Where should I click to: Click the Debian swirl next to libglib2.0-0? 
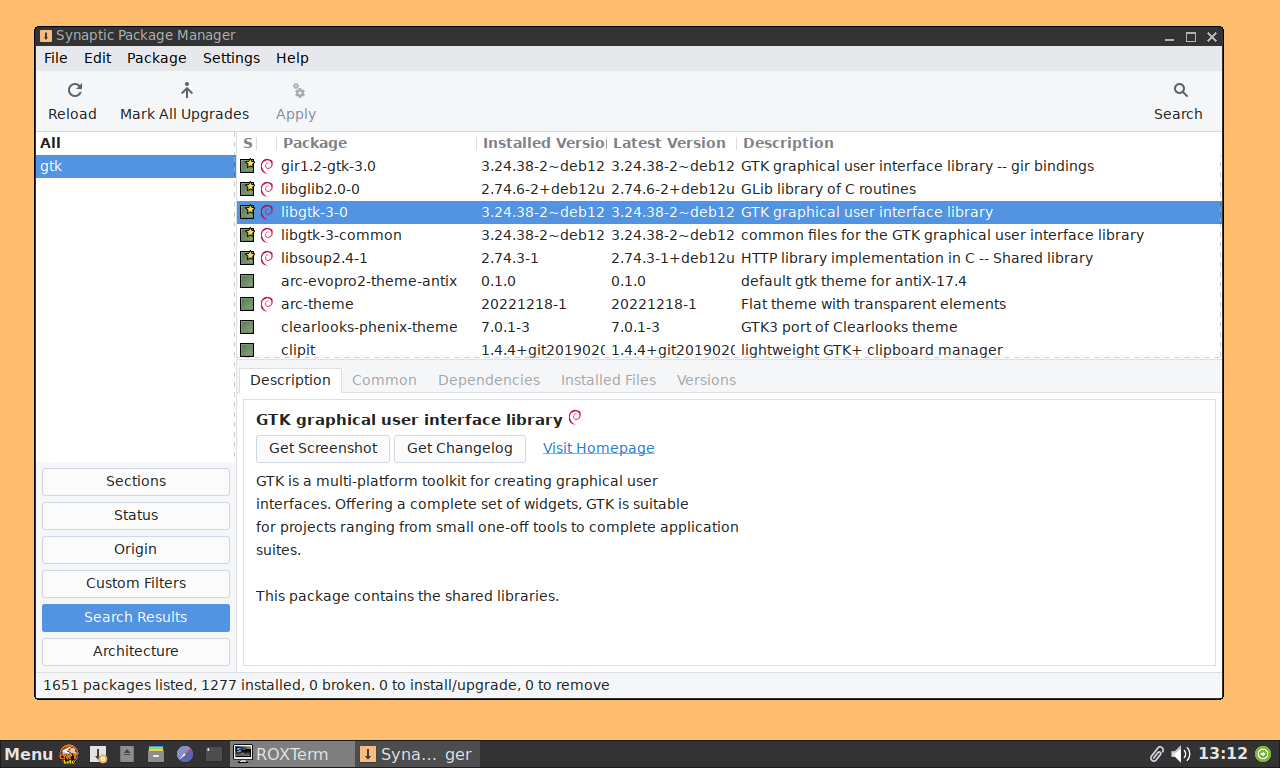pos(267,189)
